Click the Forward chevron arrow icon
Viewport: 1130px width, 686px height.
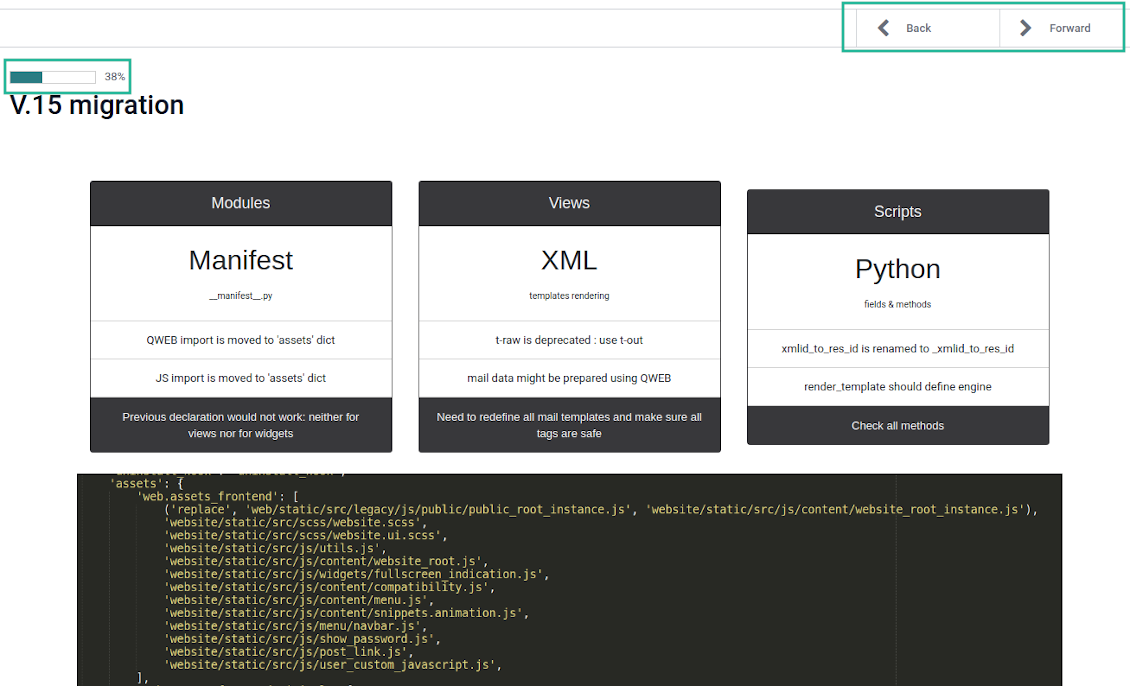1026,28
